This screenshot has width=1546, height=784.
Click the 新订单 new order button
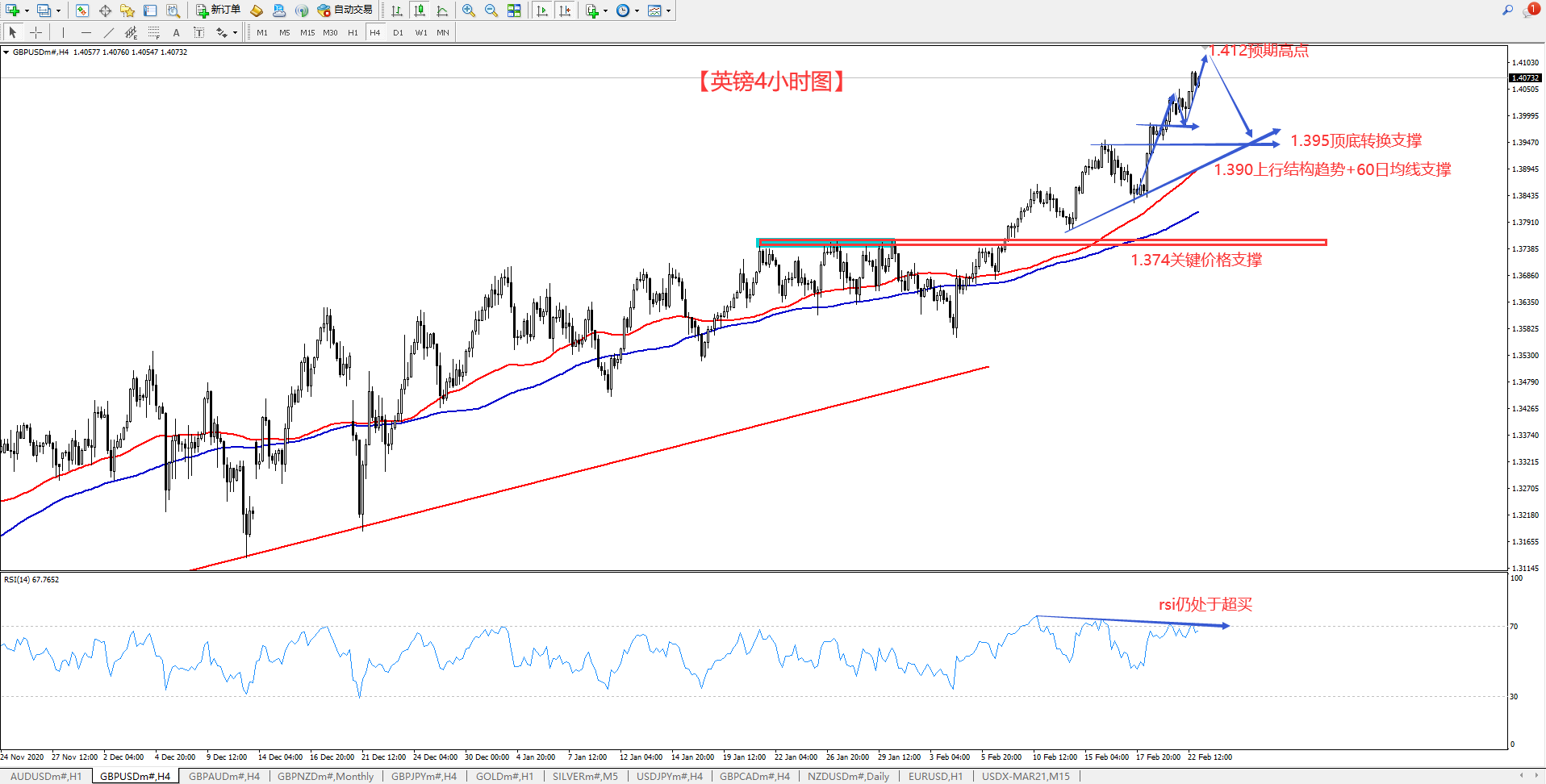point(218,10)
